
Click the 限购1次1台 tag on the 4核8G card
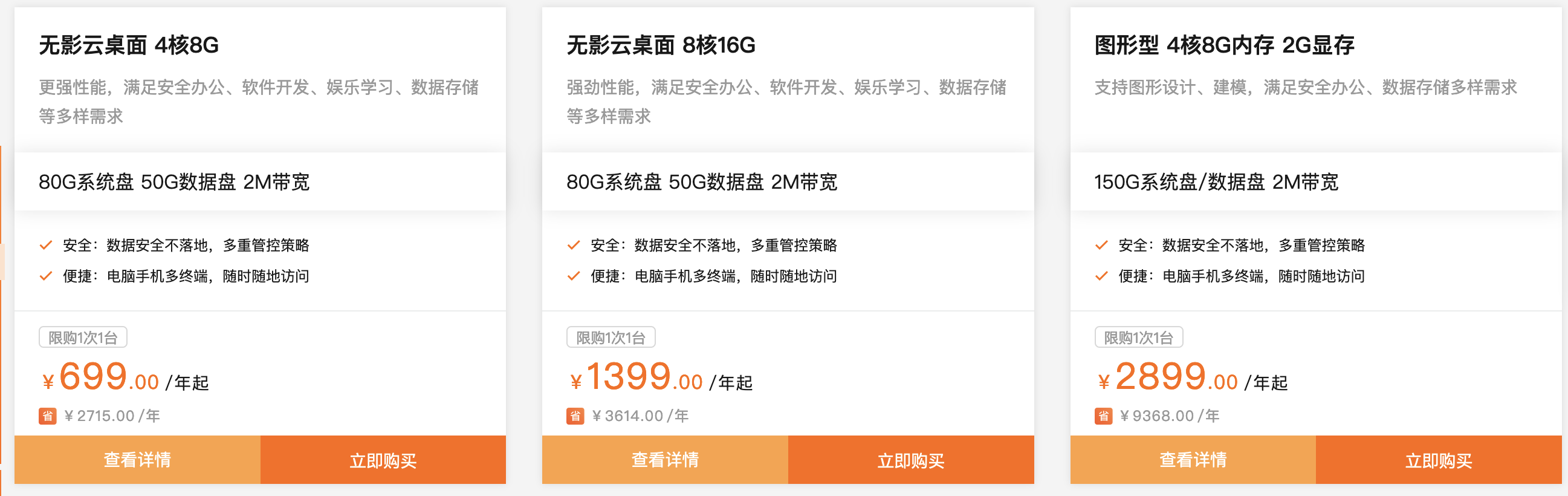[x=83, y=337]
